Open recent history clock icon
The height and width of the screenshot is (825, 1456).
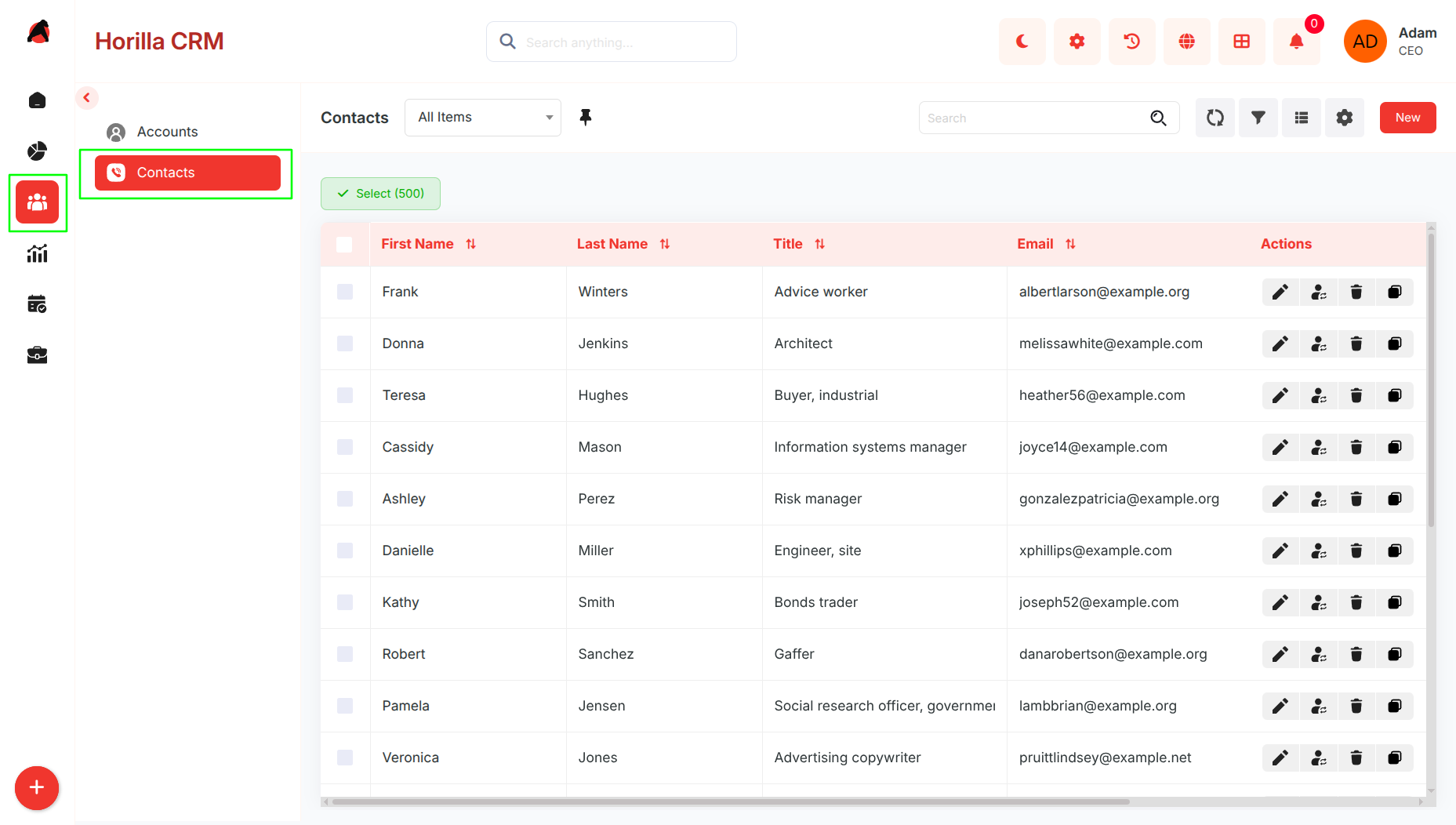pyautogui.click(x=1131, y=42)
